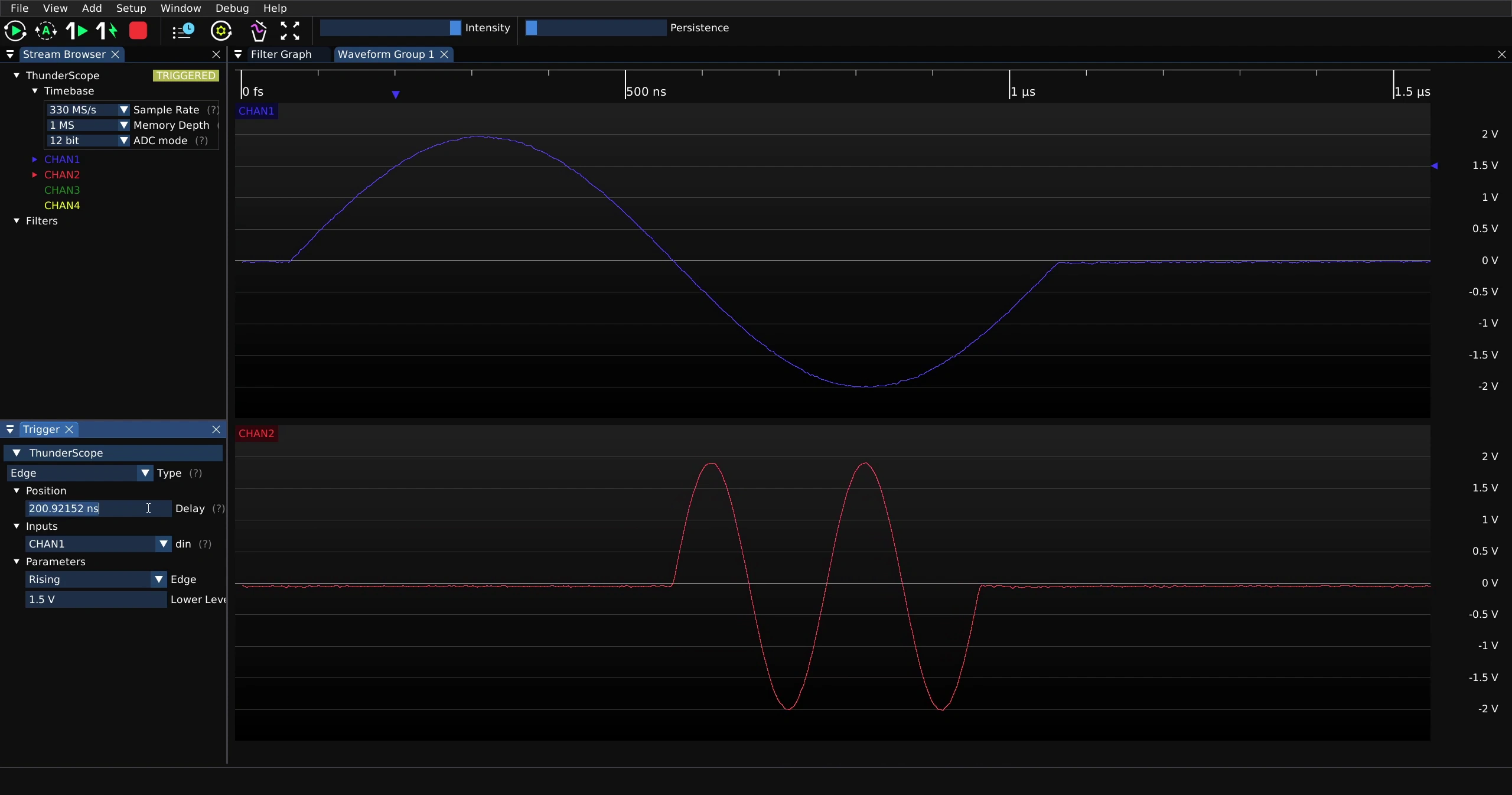1512x795 pixels.
Task: Open the File menu
Action: (x=19, y=8)
